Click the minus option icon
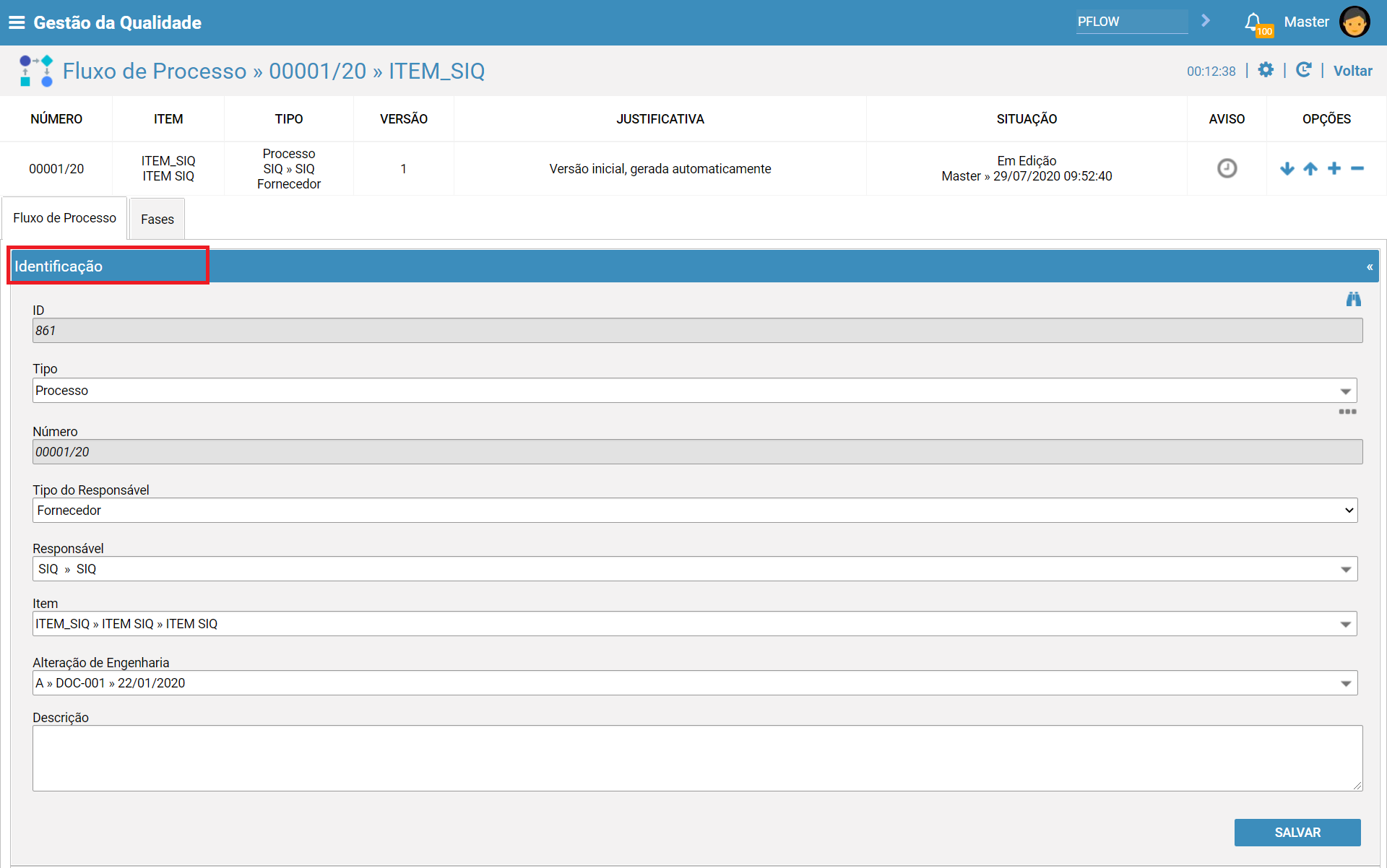Screen dimensions: 1387x868 [1357, 168]
